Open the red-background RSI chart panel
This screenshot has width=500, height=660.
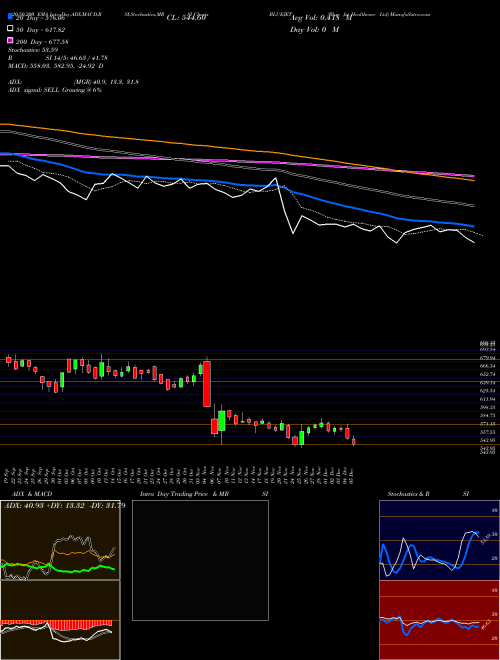tap(439, 620)
